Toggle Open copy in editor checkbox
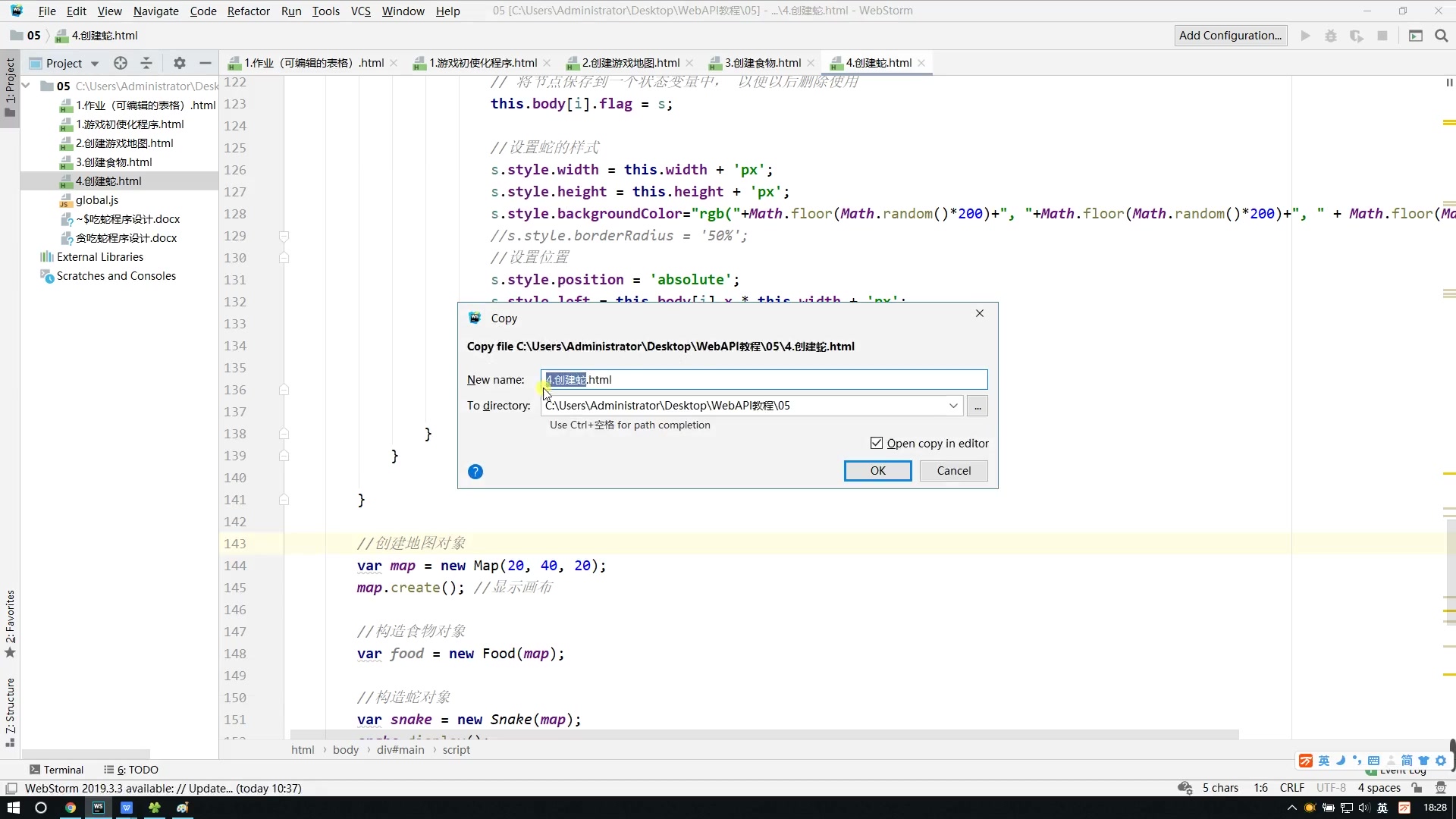Viewport: 1456px width, 819px height. pyautogui.click(x=877, y=444)
